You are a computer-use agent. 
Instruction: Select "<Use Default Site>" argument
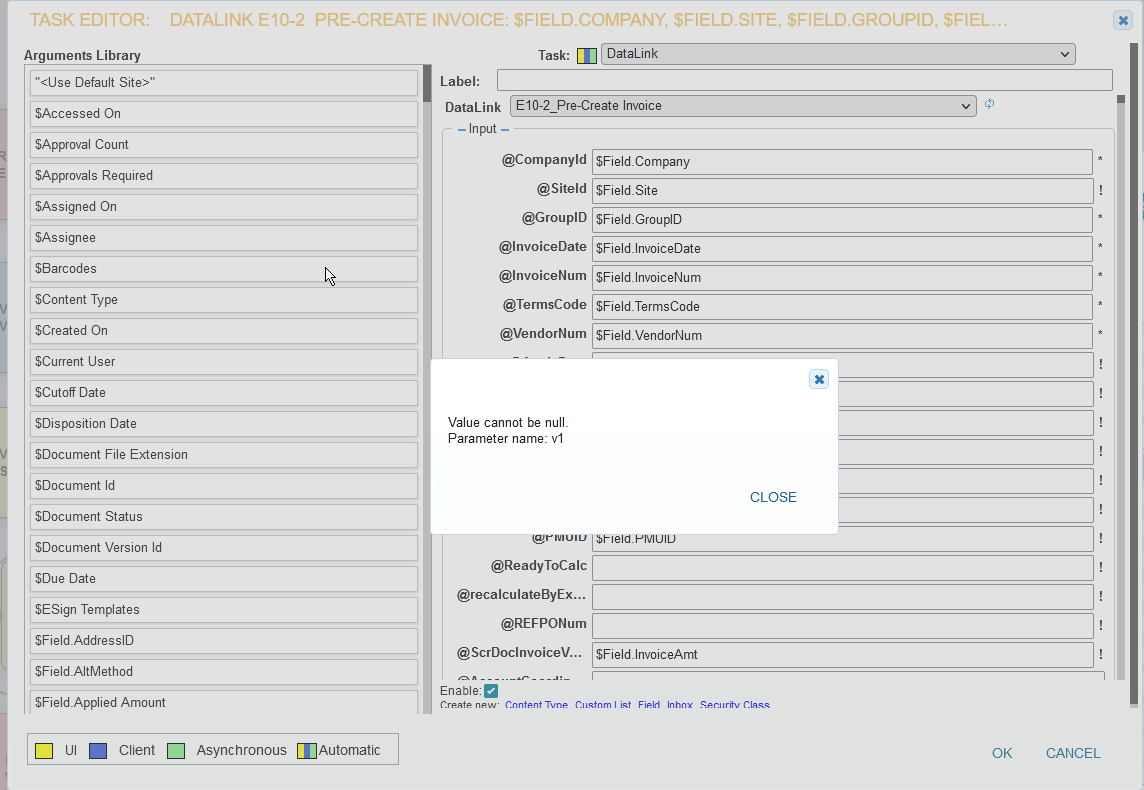[x=224, y=83]
